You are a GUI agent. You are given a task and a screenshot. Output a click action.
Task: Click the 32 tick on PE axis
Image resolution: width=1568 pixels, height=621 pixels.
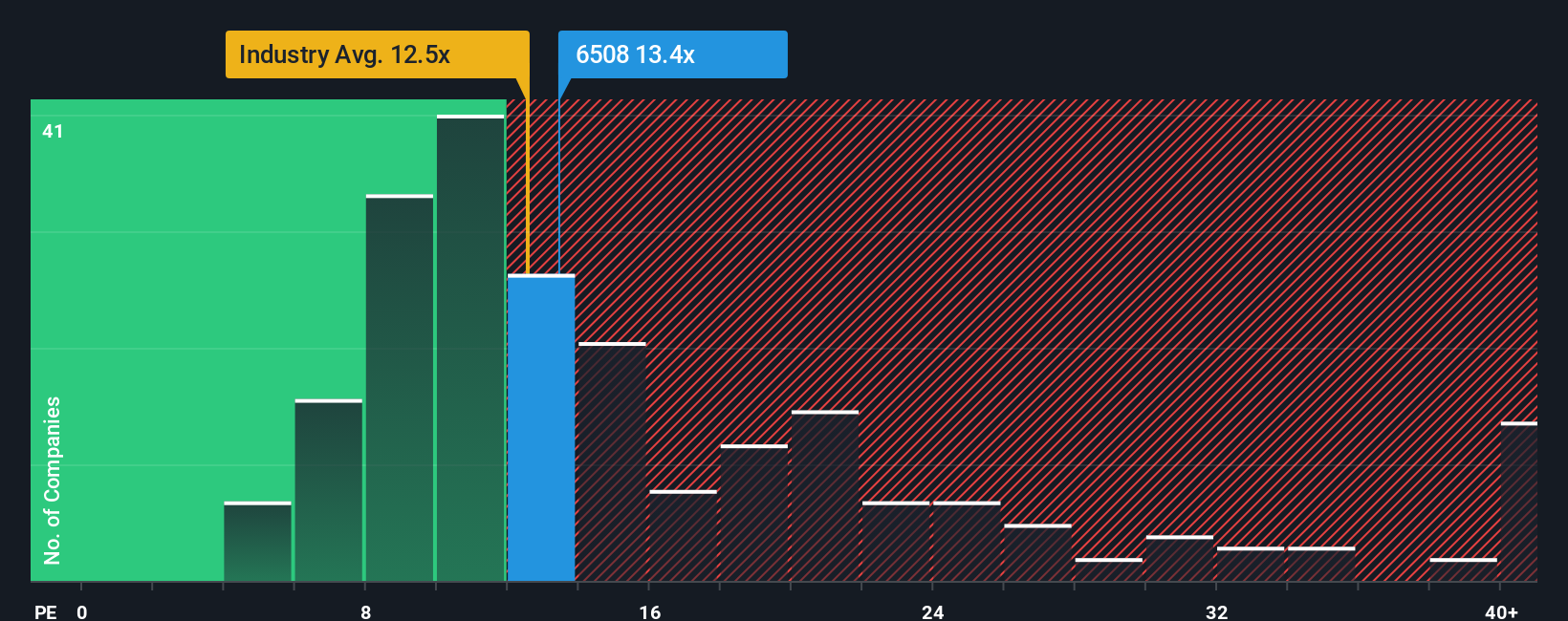[x=1216, y=611]
